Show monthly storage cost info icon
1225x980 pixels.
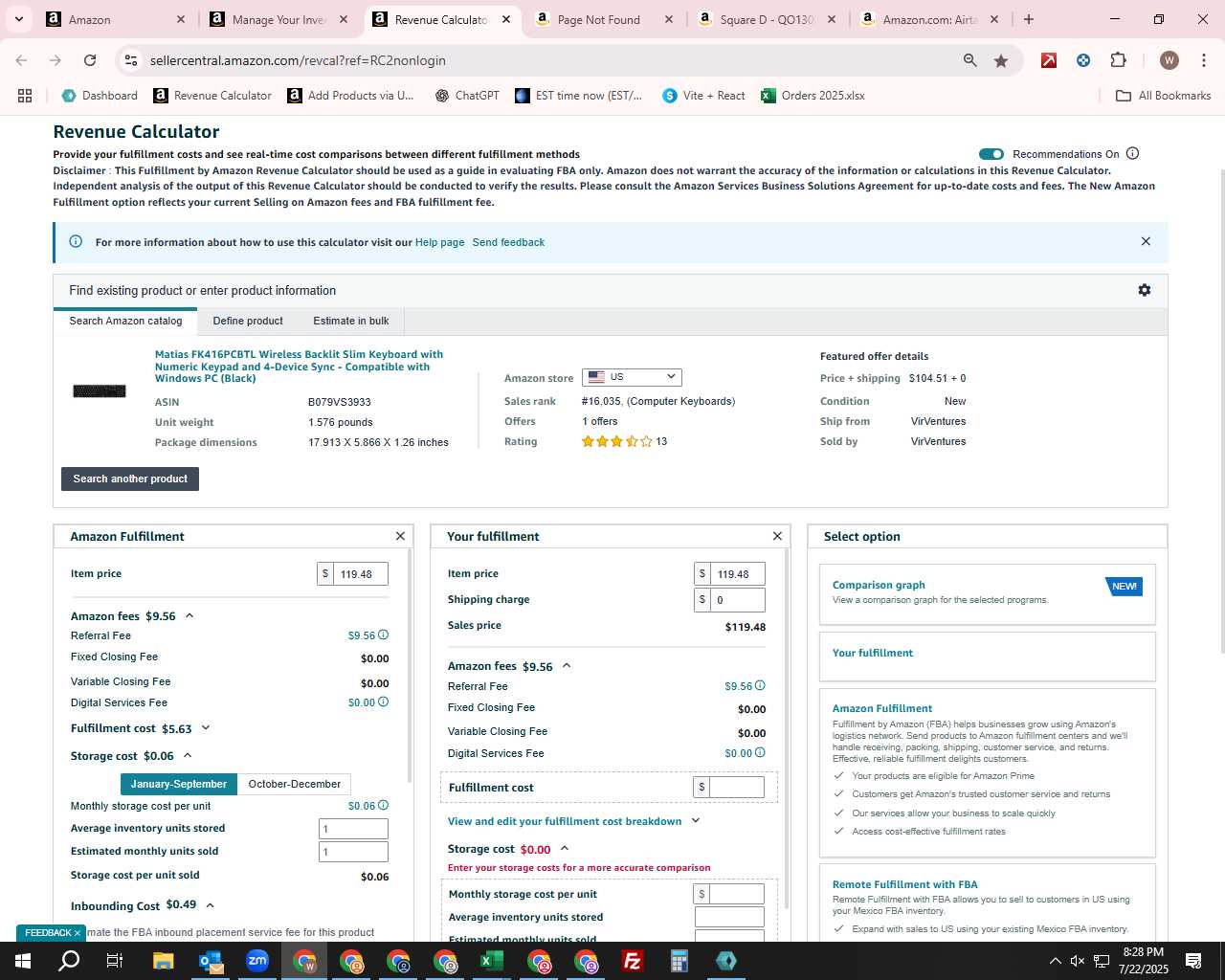(384, 805)
